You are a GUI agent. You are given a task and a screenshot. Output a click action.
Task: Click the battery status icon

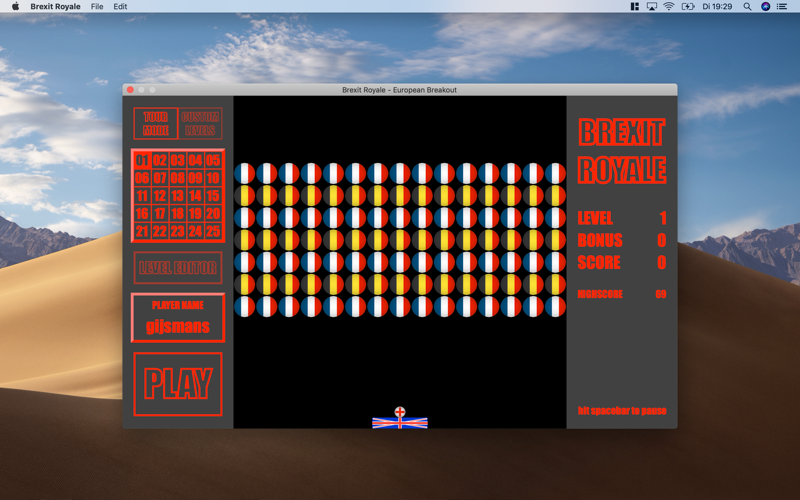click(x=688, y=6)
